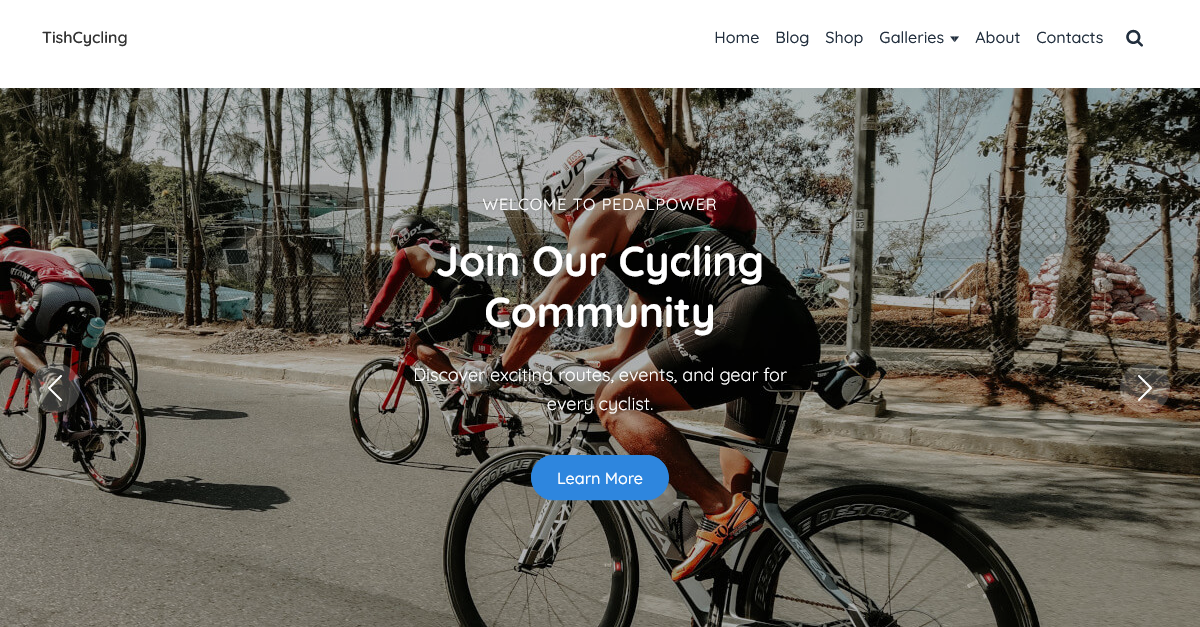Open the About page
Screen dimensions: 1200x627
click(997, 38)
